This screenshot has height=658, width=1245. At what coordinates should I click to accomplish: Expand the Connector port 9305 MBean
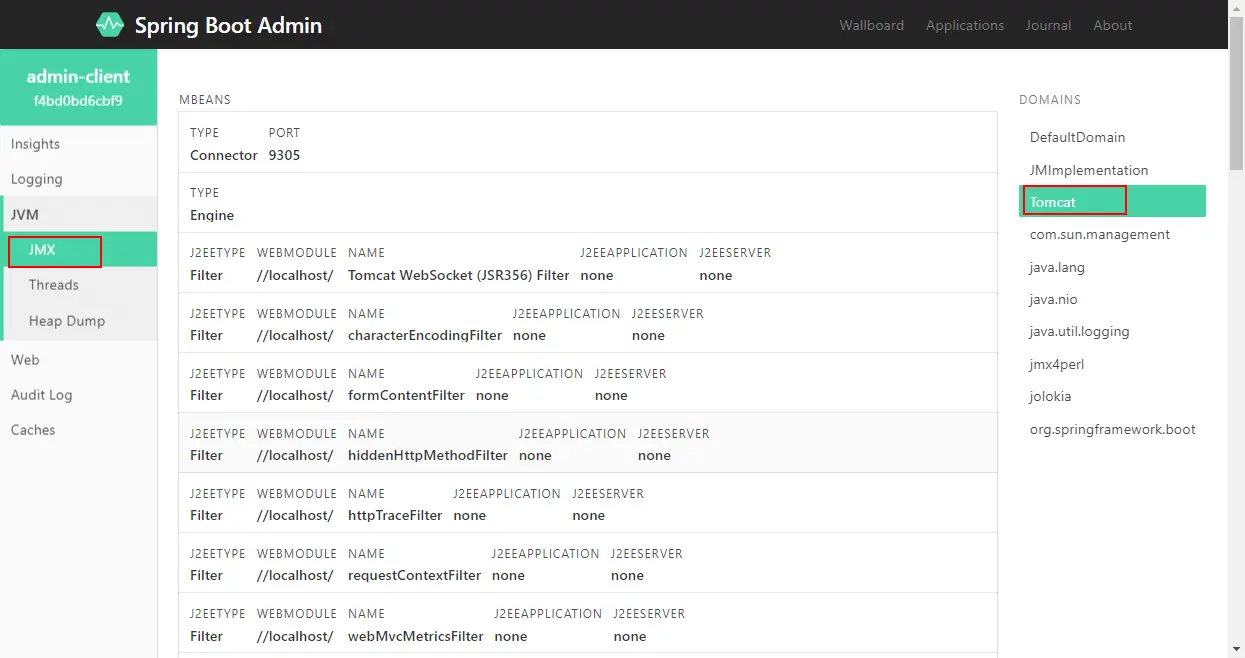(x=587, y=143)
